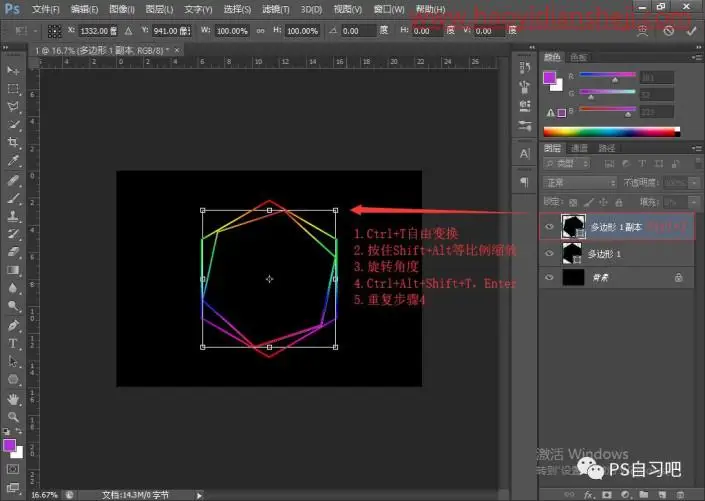This screenshot has width=705, height=501.
Task: Open status bar info arrow
Action: tap(199, 495)
